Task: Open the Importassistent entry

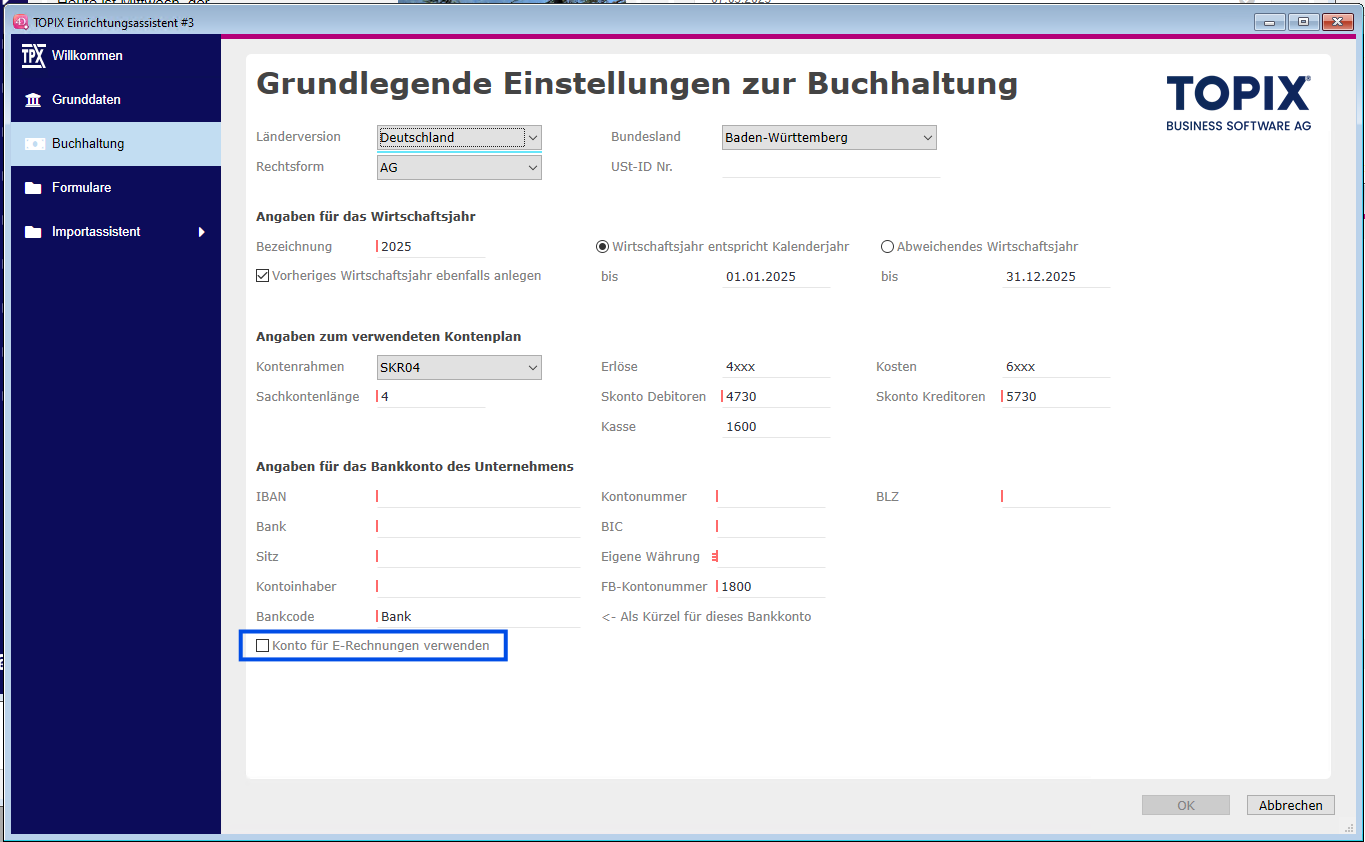Action: point(116,232)
